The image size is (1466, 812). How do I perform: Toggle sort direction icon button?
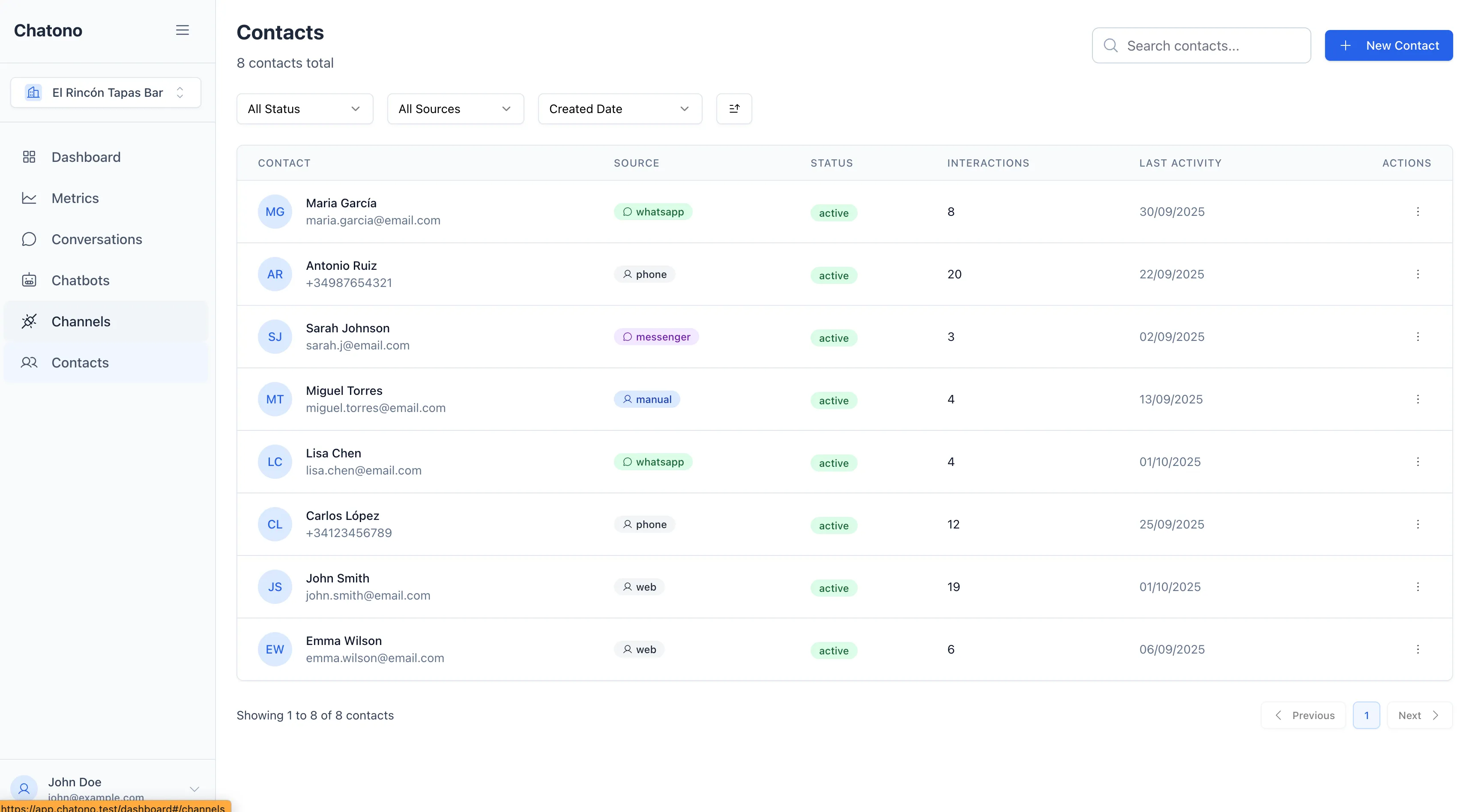pyautogui.click(x=733, y=109)
